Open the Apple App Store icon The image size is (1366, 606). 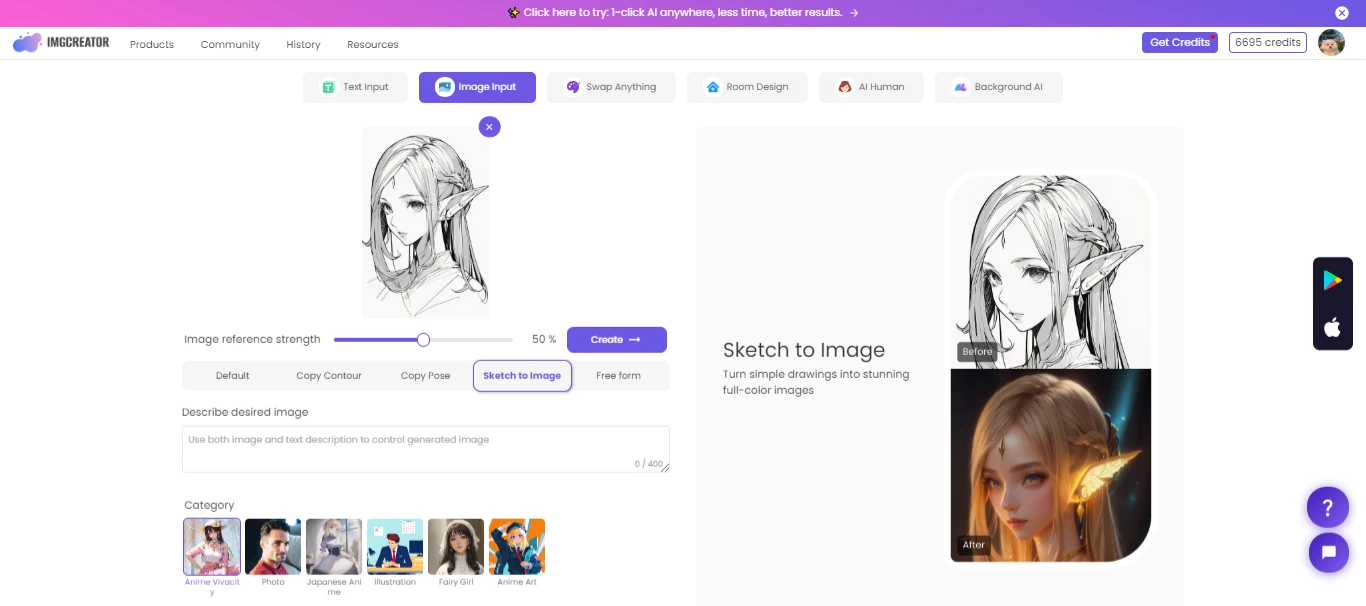point(1332,327)
